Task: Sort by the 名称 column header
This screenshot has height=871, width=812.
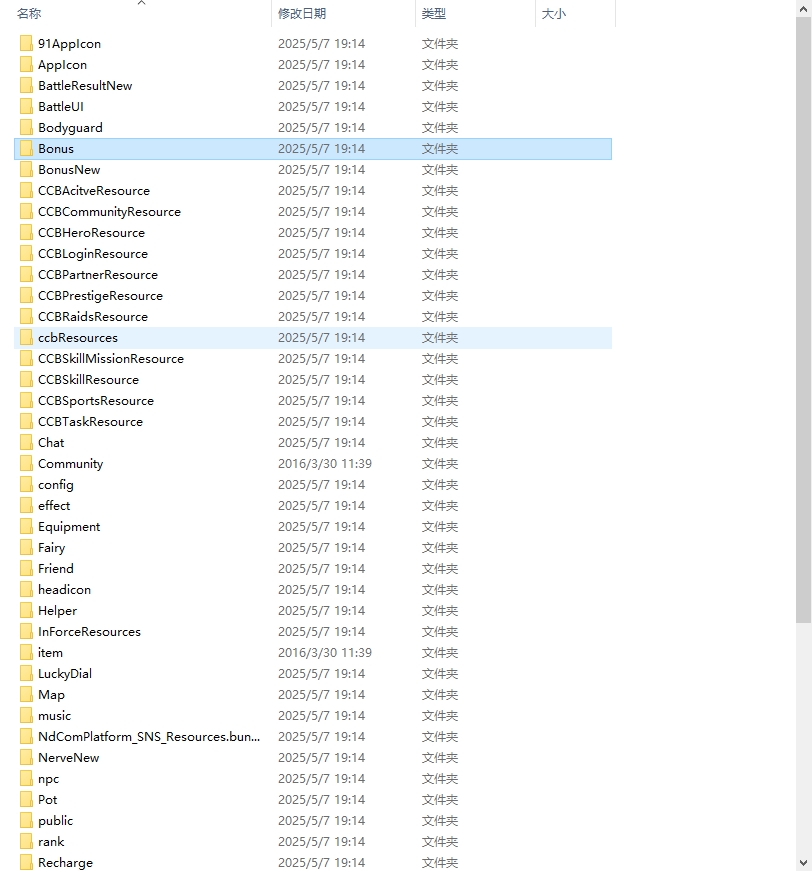Action: (x=29, y=13)
